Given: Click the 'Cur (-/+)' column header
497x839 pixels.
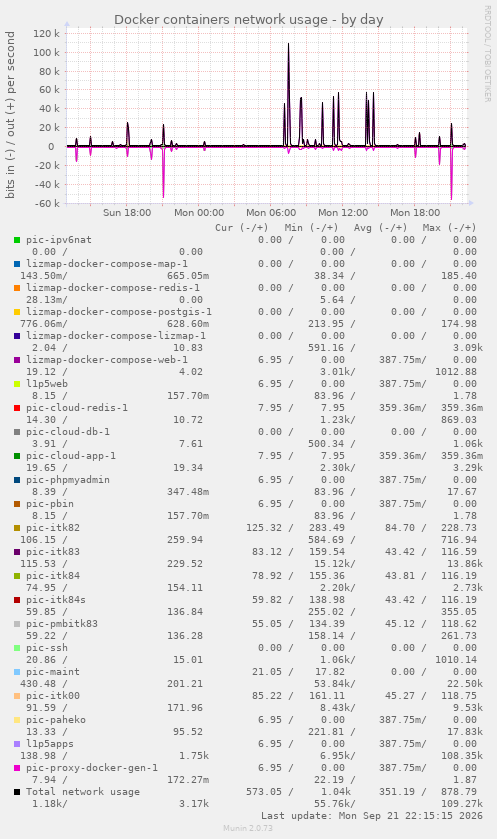Looking at the screenshot, I should 242,228.
